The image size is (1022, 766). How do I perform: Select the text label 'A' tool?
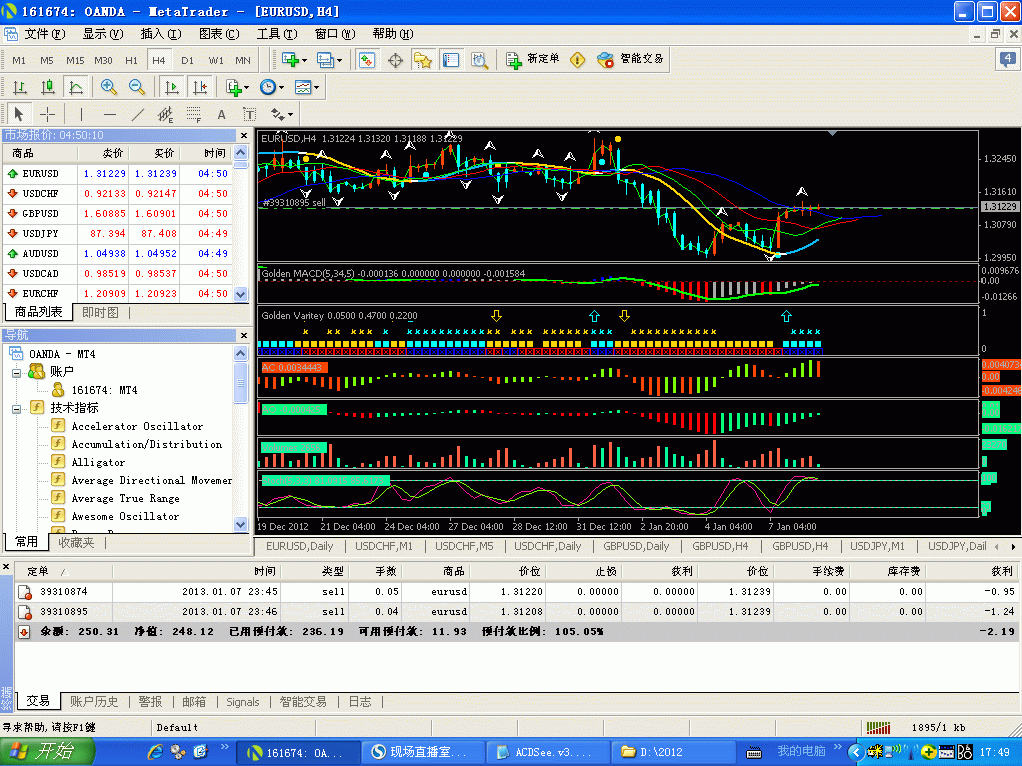[x=222, y=114]
